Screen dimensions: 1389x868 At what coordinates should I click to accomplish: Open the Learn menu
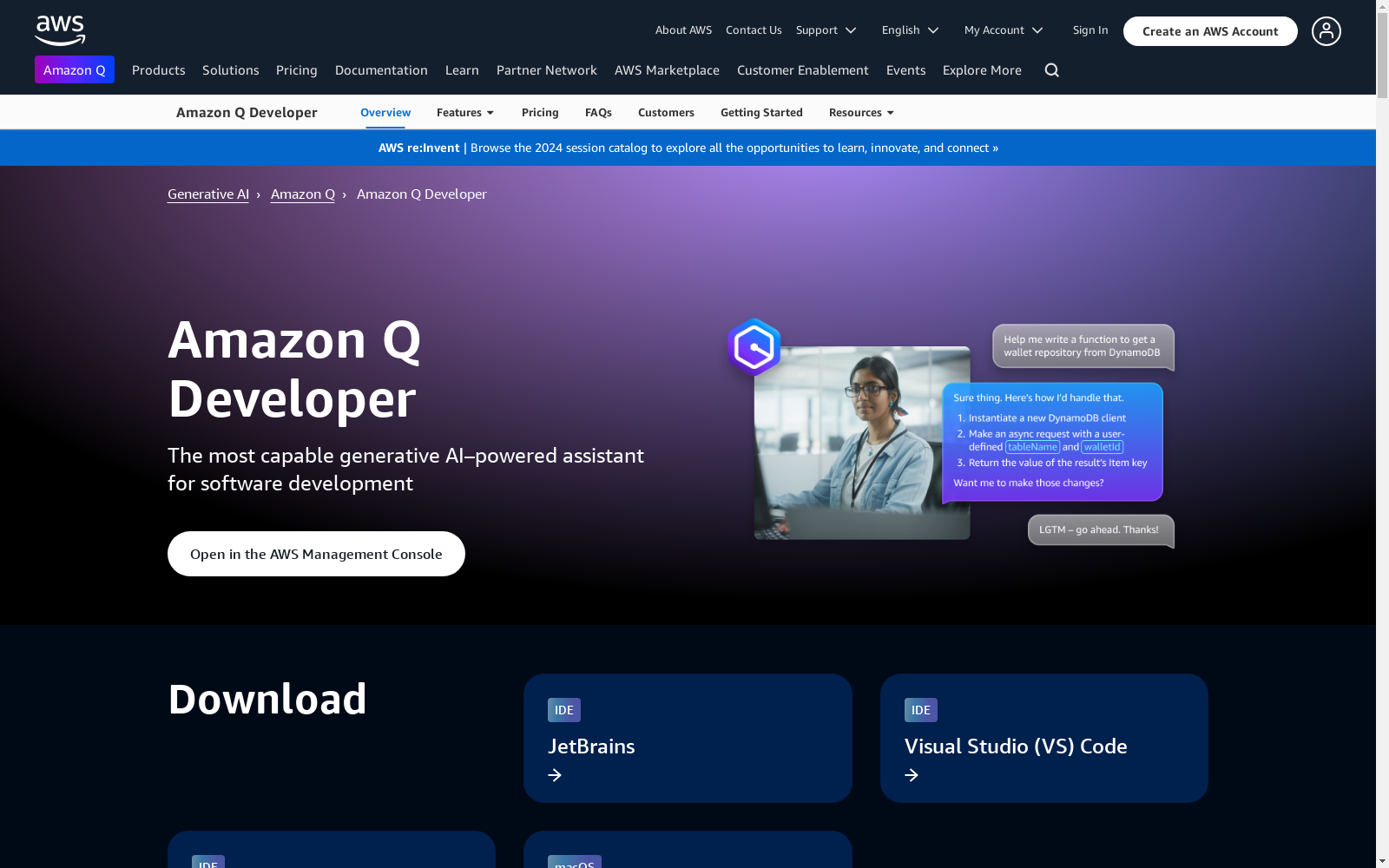[x=462, y=70]
